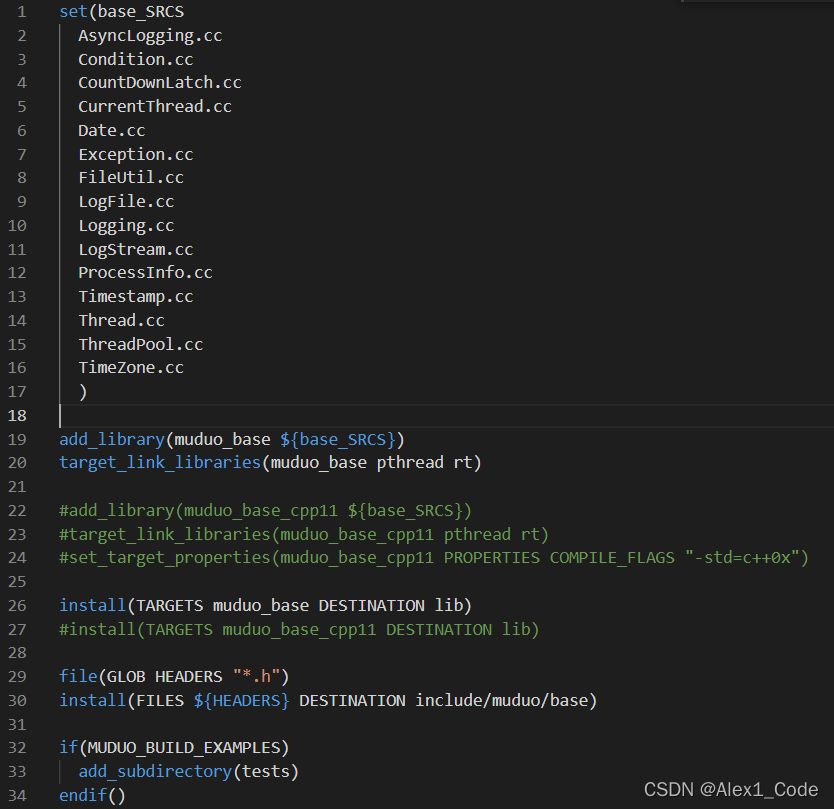Click add_library(muduo_base line
The height and width of the screenshot is (809, 834).
tap(232, 440)
